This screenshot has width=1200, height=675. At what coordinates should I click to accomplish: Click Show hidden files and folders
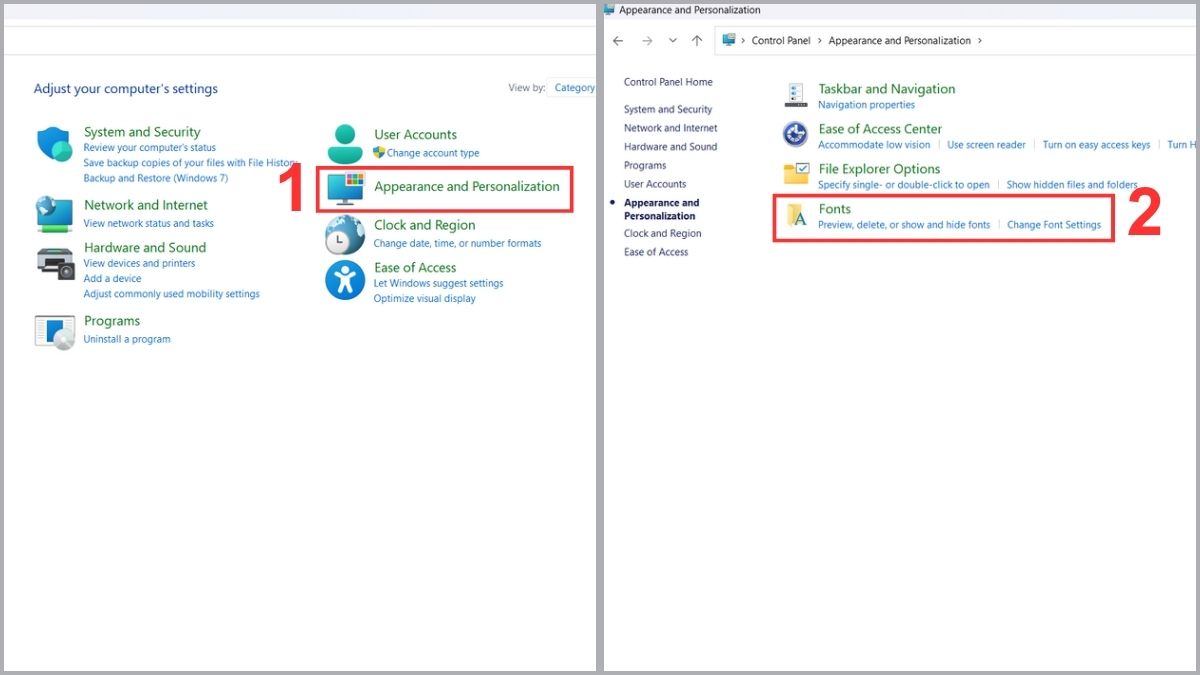(1072, 185)
